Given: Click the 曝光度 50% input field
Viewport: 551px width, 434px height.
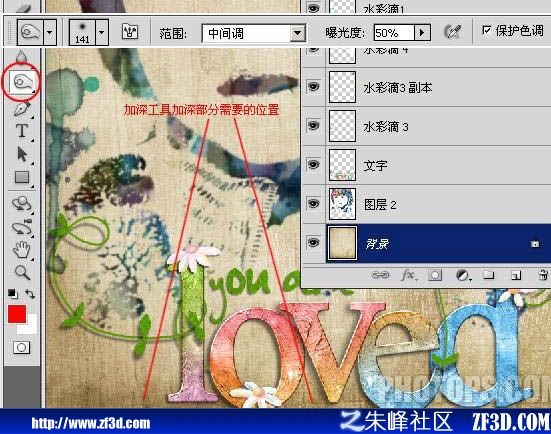Looking at the screenshot, I should (394, 33).
